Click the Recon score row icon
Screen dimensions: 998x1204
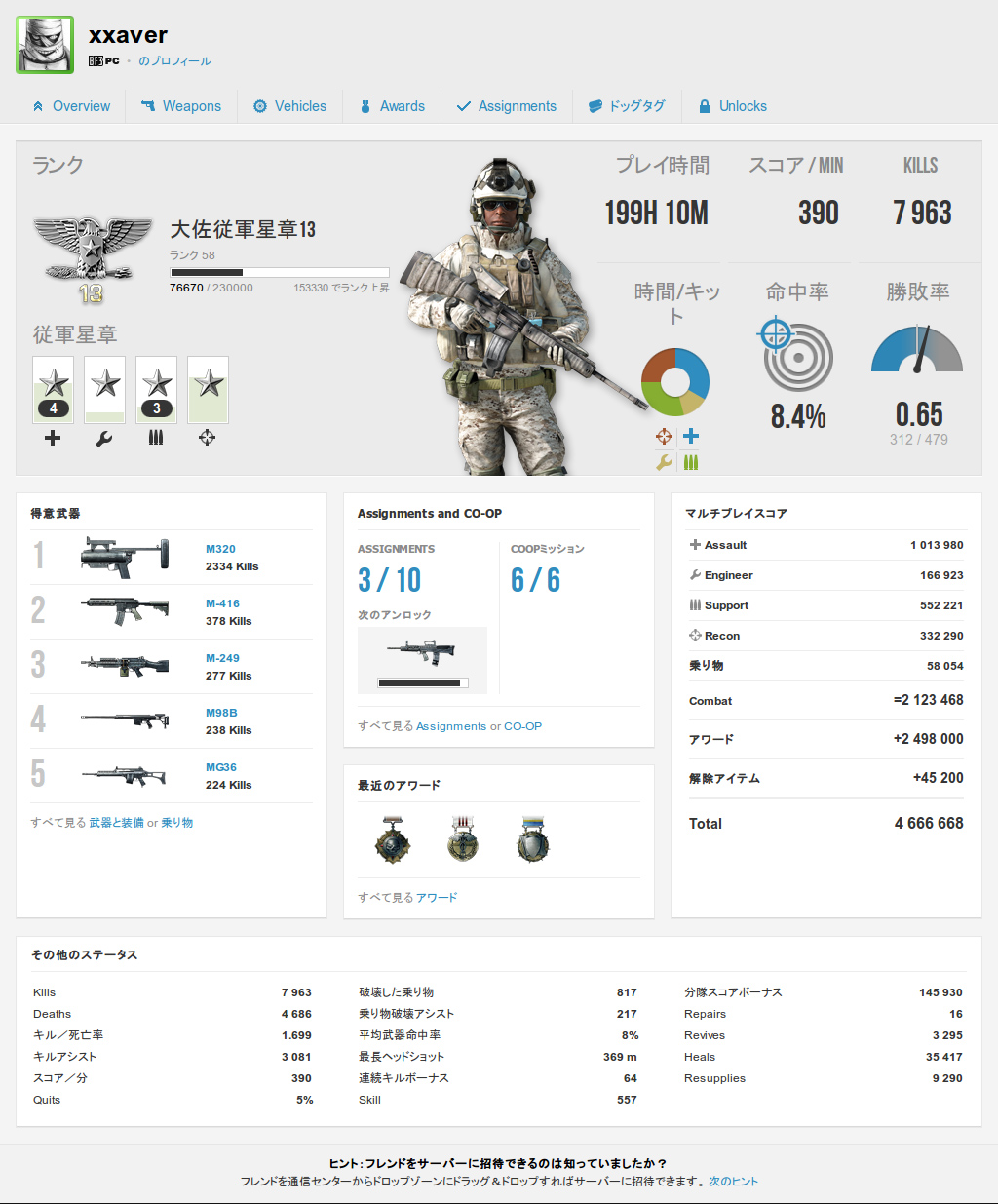point(695,636)
